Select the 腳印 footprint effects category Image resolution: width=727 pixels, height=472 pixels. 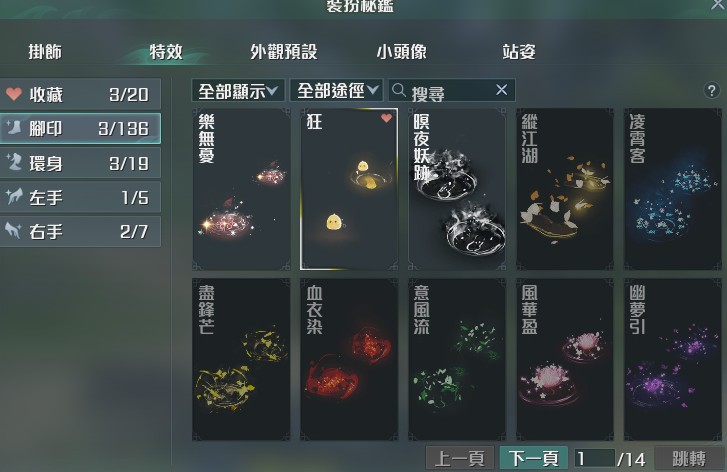point(80,128)
